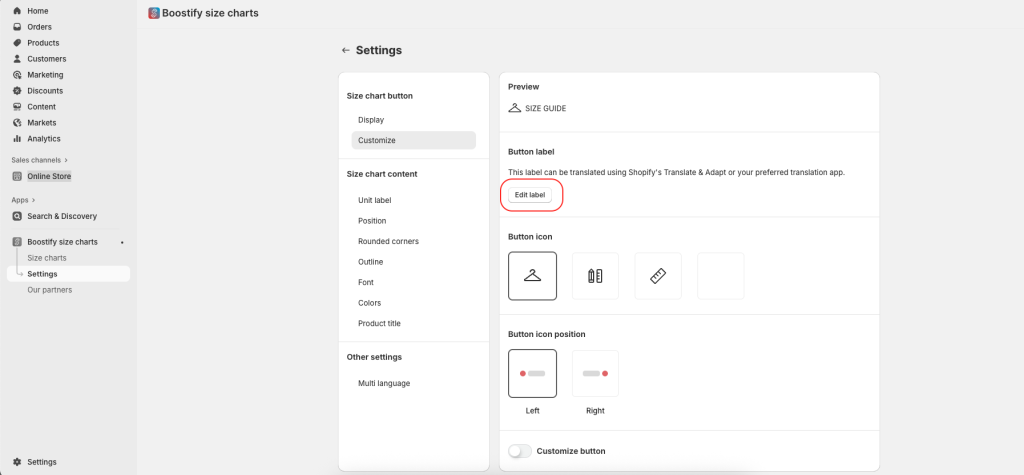
Task: Click the Marketing target icon
Action: (x=17, y=75)
